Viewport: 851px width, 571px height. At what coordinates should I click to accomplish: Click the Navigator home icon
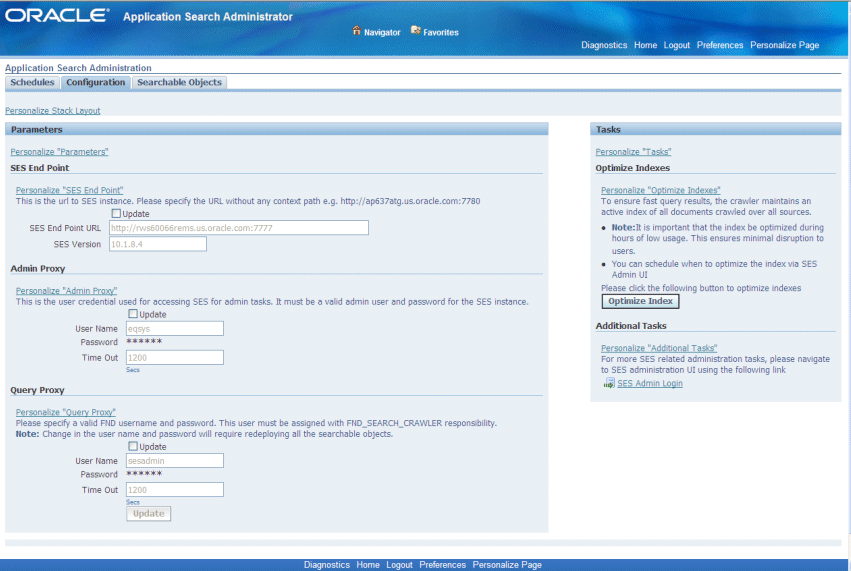click(x=357, y=30)
